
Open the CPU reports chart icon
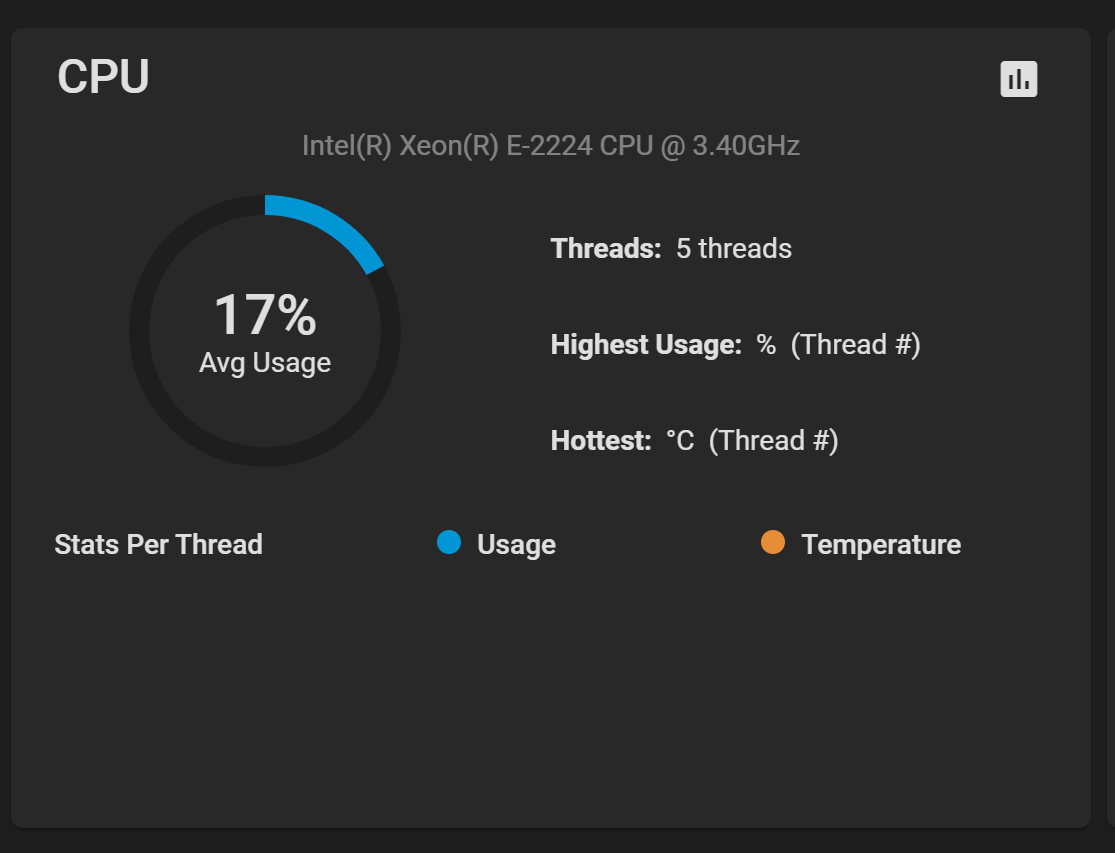pyautogui.click(x=1018, y=78)
